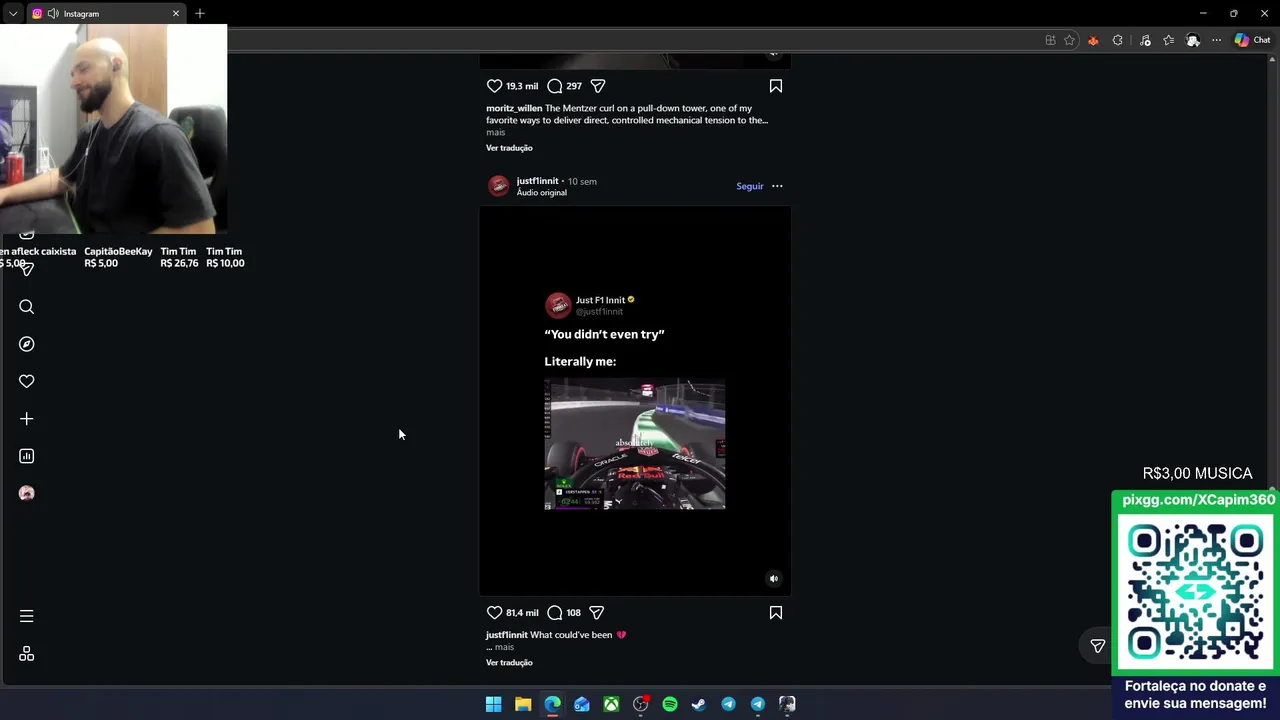
Task: Open notifications heart in sidebar
Action: click(x=27, y=381)
